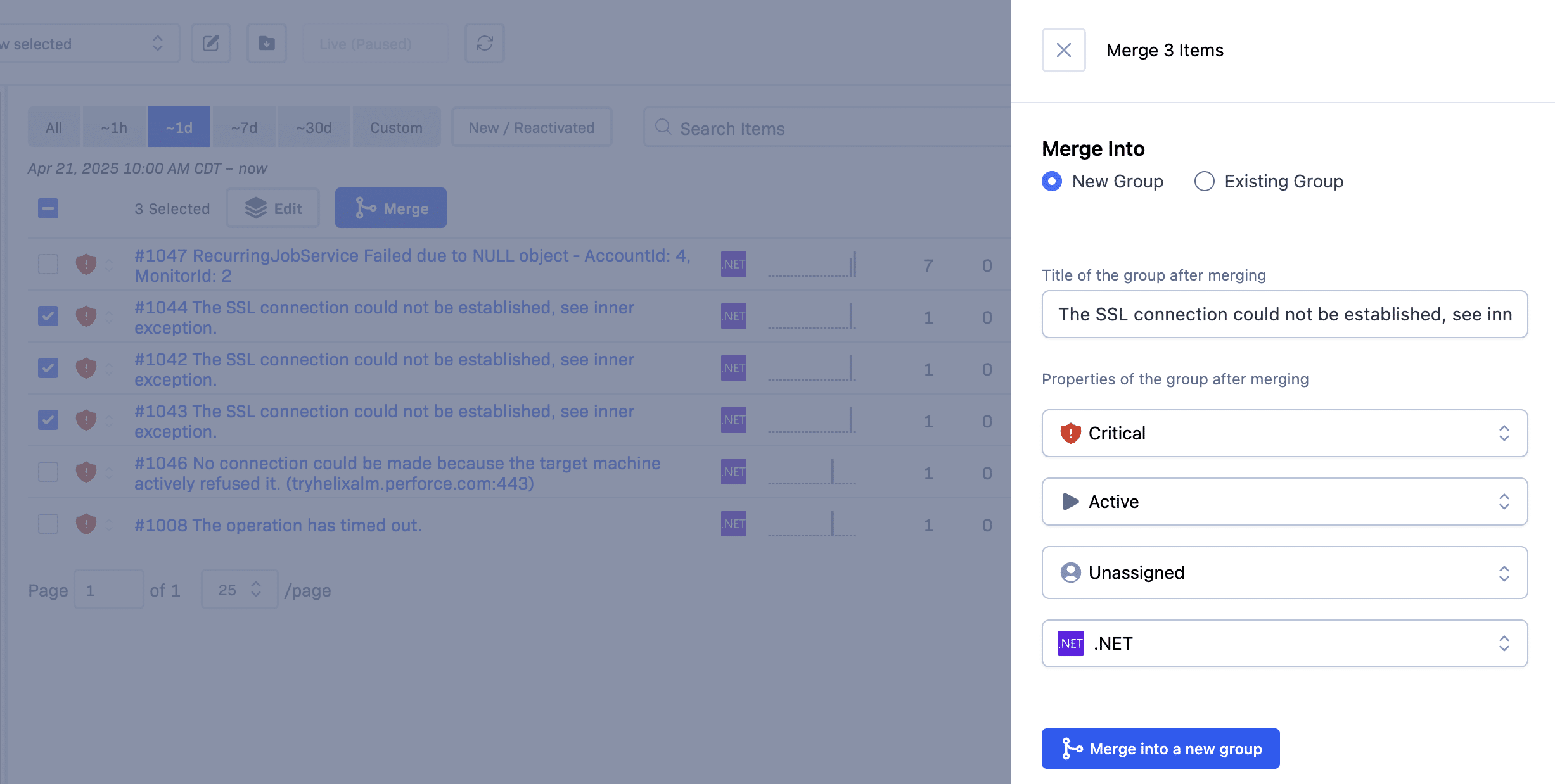
Task: Uncheck the checkbox for item #1042
Action: [48, 368]
